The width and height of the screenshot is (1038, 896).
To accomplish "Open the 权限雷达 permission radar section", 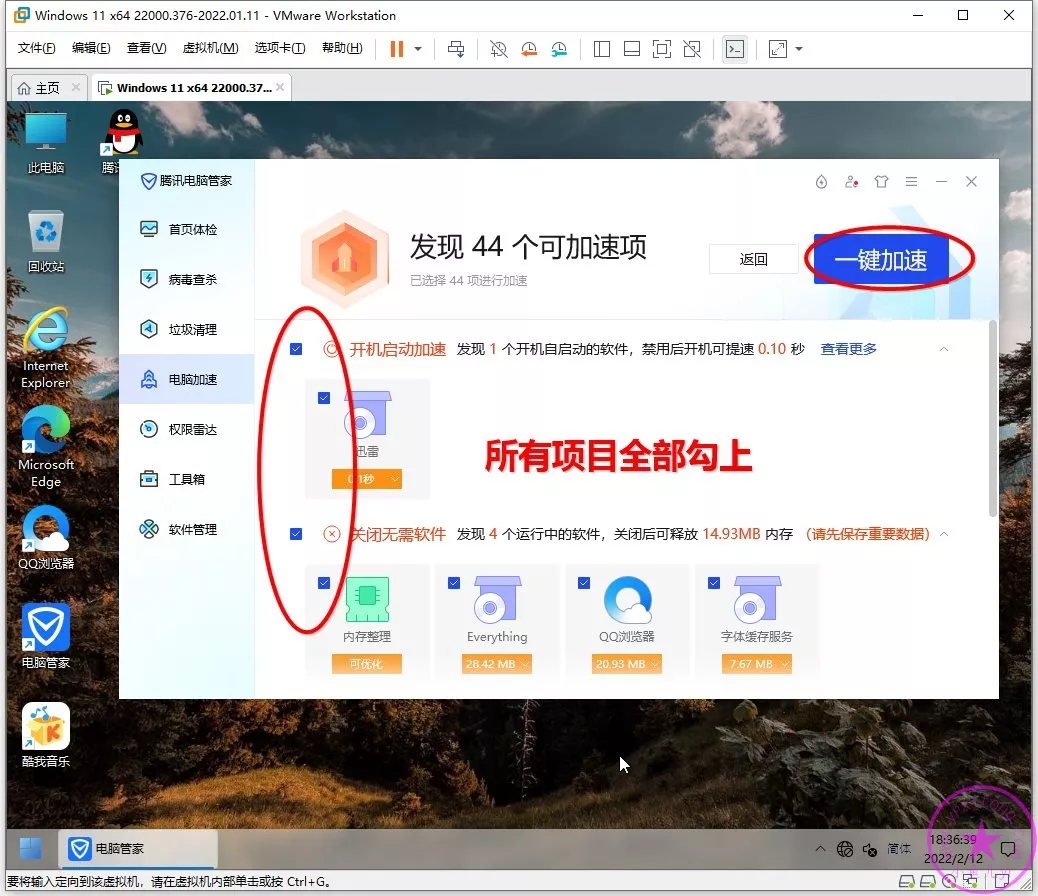I will [191, 430].
